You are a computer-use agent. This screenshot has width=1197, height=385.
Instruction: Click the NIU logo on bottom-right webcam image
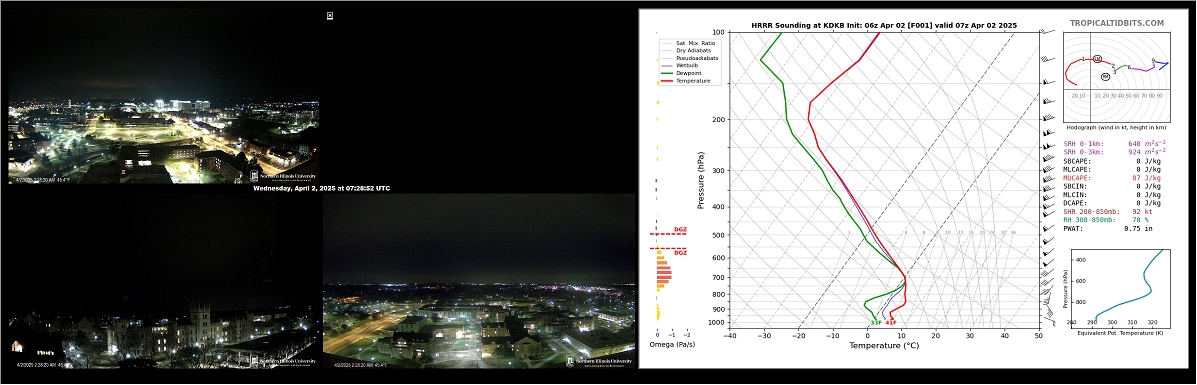(600, 361)
